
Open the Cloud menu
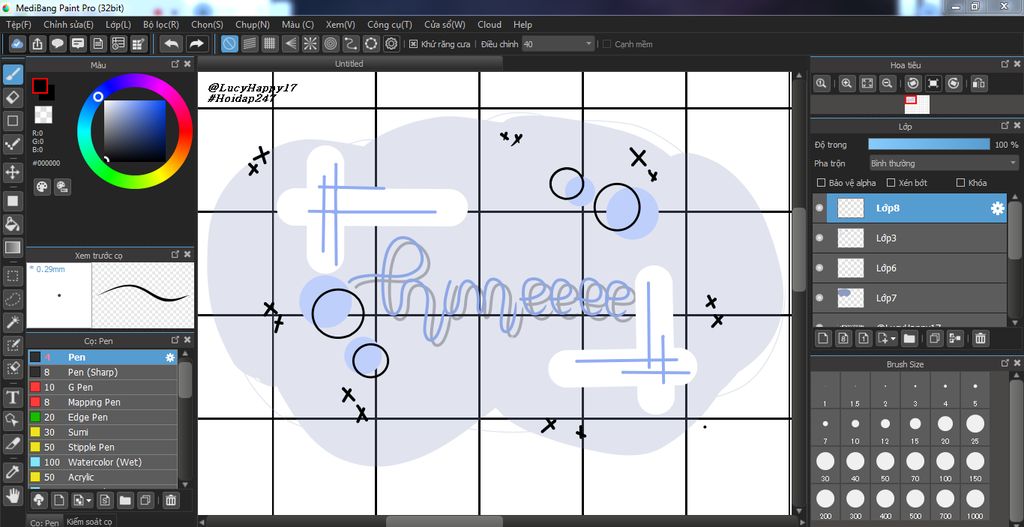pos(489,25)
